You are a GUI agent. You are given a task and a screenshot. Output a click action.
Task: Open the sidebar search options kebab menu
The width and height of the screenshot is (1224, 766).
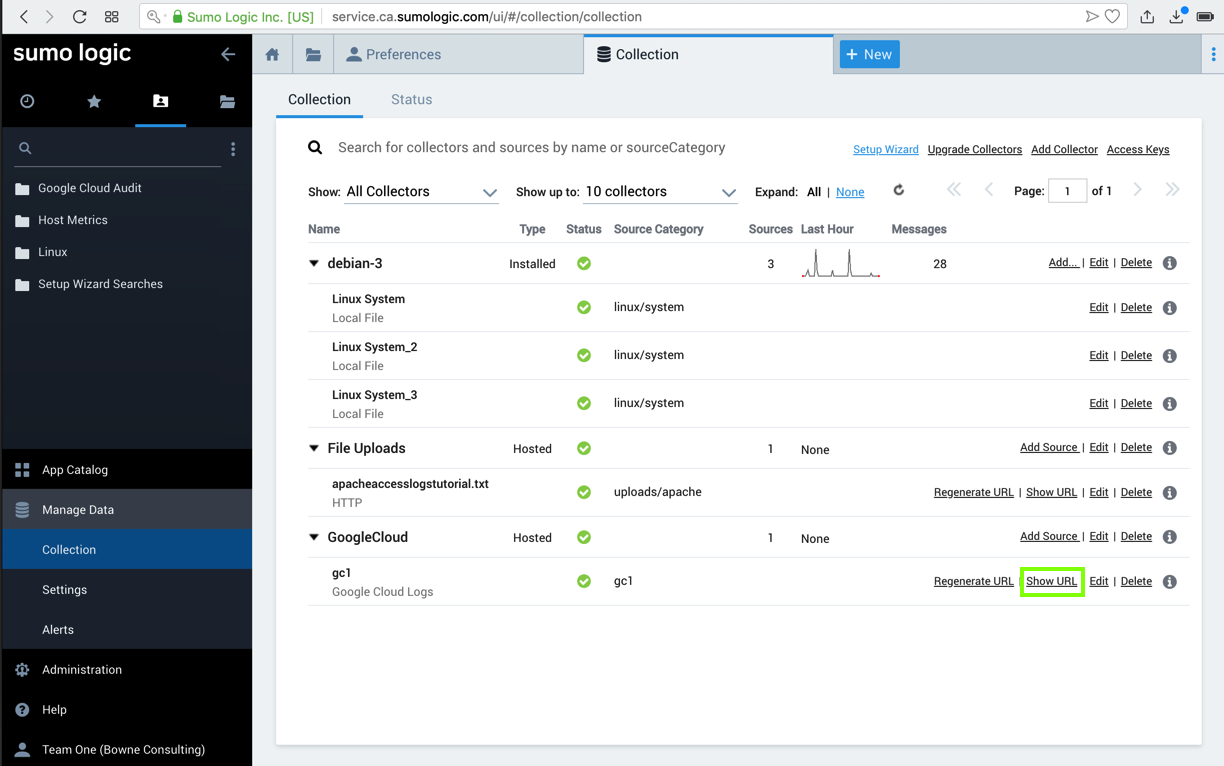point(233,149)
